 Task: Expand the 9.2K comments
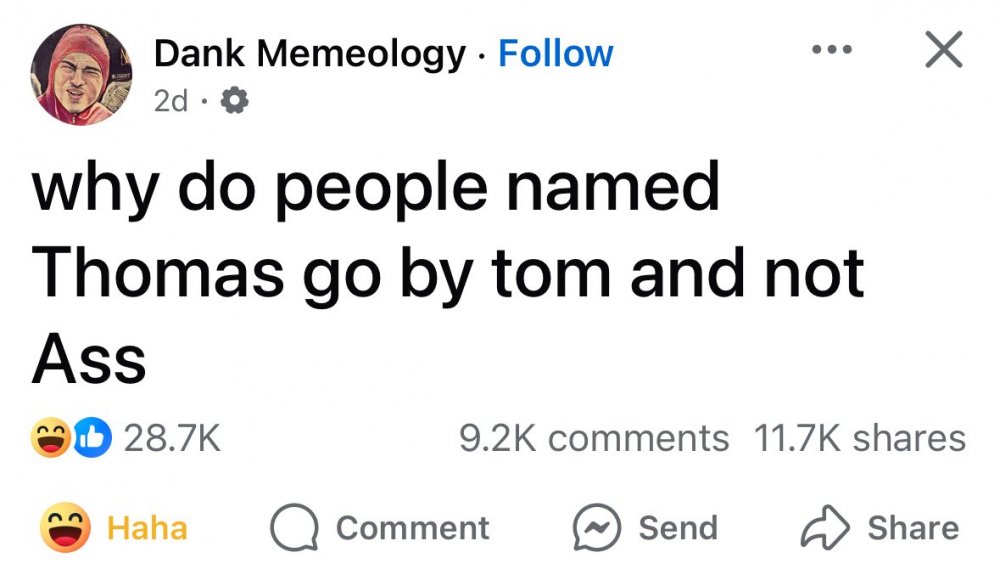(x=594, y=438)
